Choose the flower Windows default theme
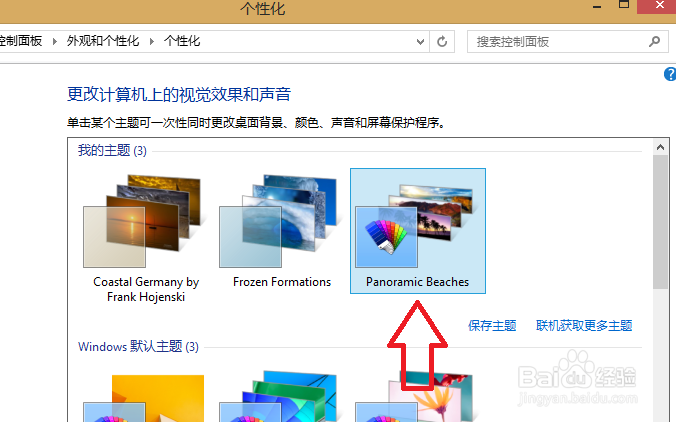Screen dimensions: 676x422 click(418, 397)
